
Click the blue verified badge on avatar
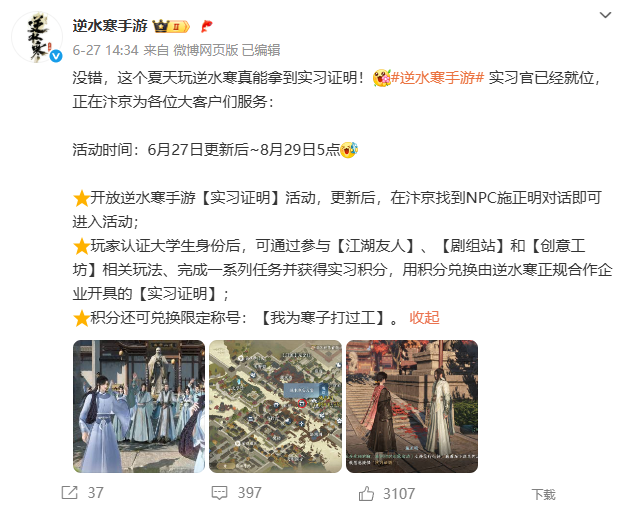tap(56, 56)
